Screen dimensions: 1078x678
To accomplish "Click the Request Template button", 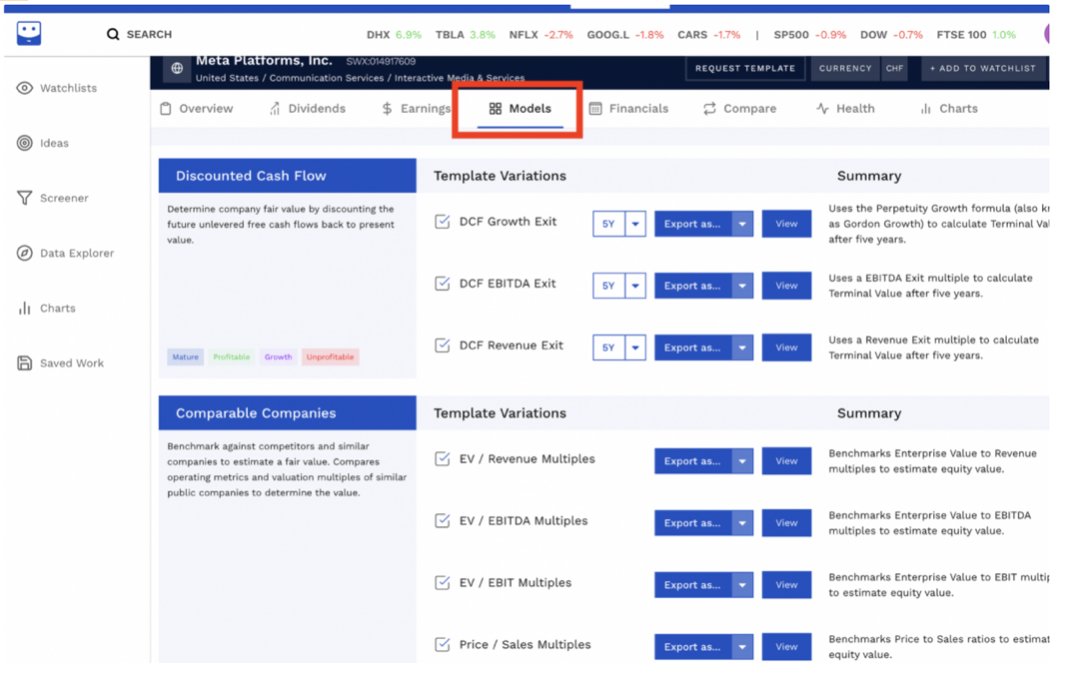I will pyautogui.click(x=745, y=68).
